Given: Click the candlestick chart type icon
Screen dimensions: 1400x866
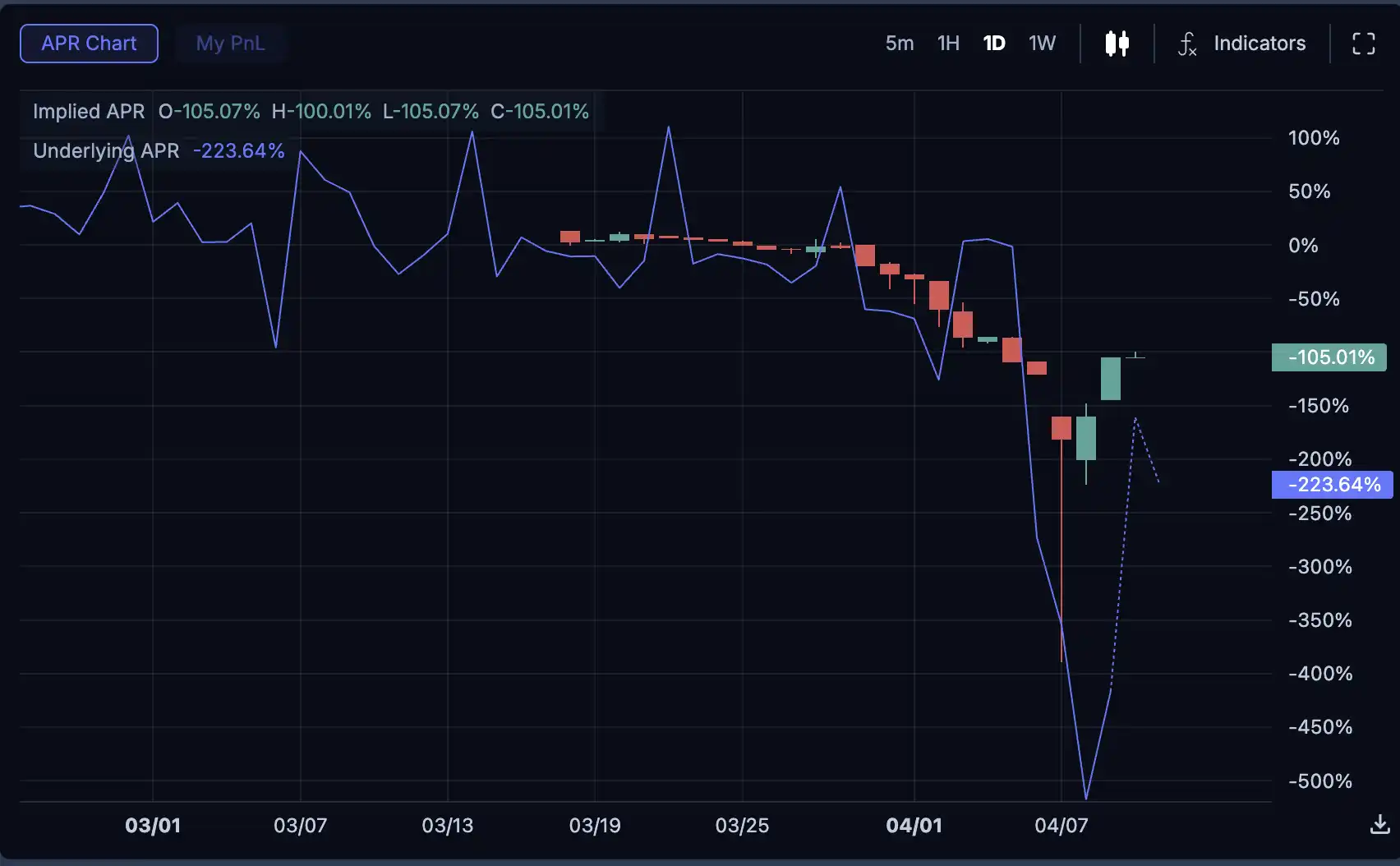Looking at the screenshot, I should click(x=1117, y=44).
